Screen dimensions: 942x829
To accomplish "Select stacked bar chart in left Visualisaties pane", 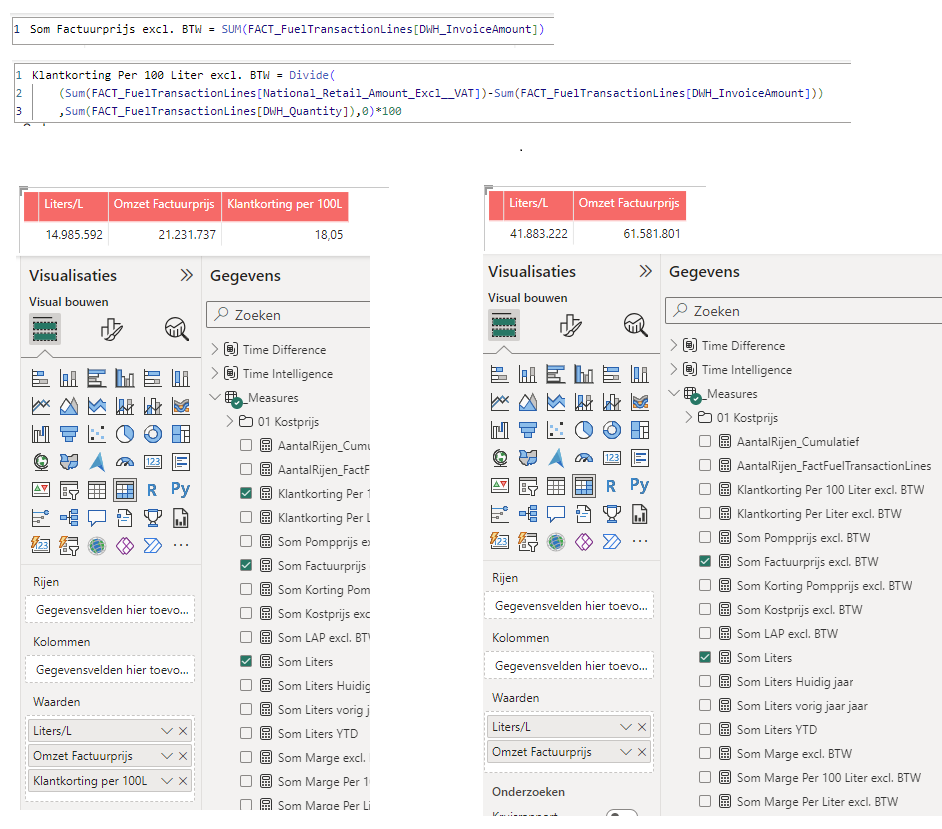I will 40,378.
